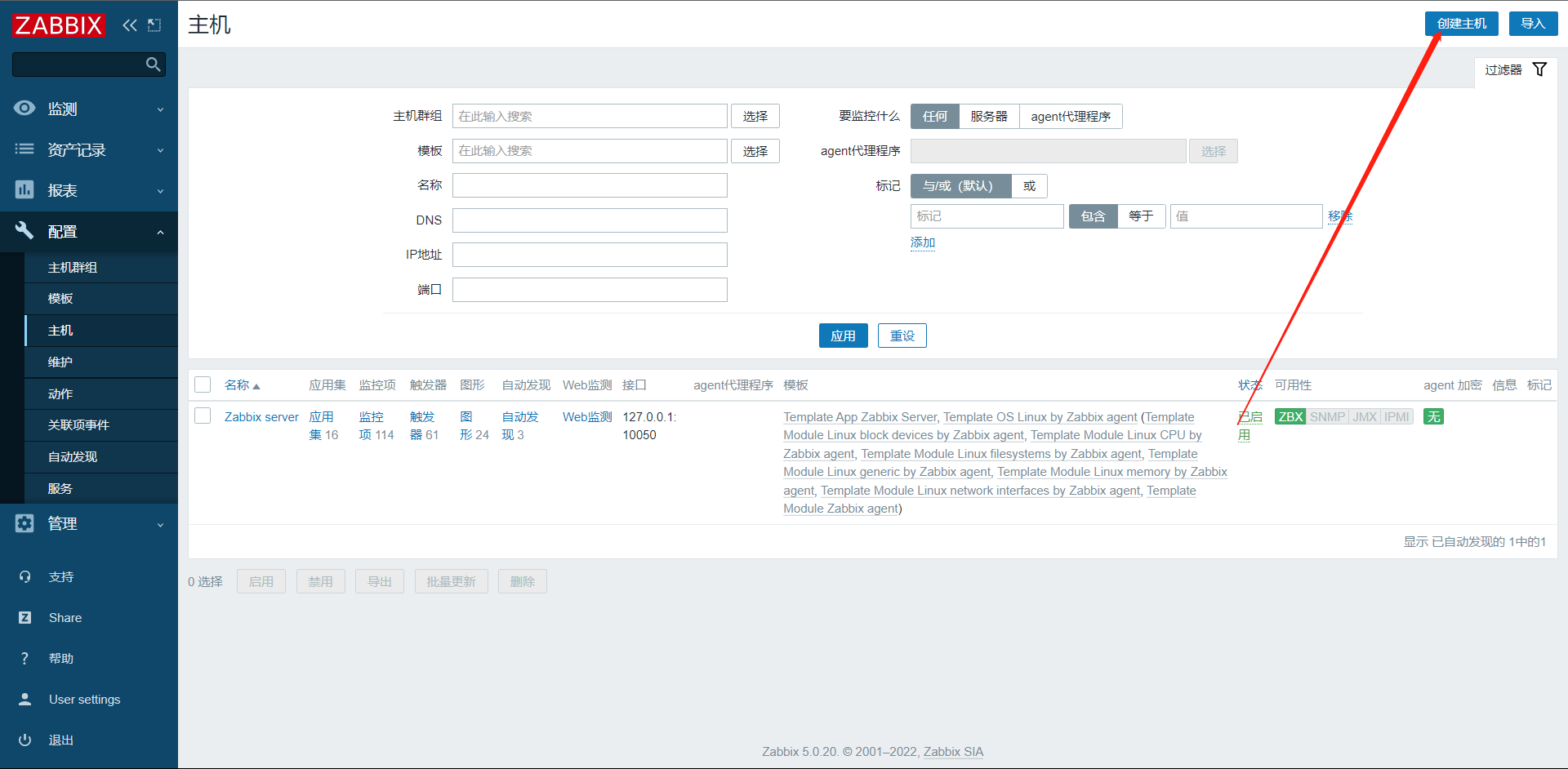This screenshot has height=769, width=1568.
Task: Focus the IP地址 filter field
Action: coord(590,255)
